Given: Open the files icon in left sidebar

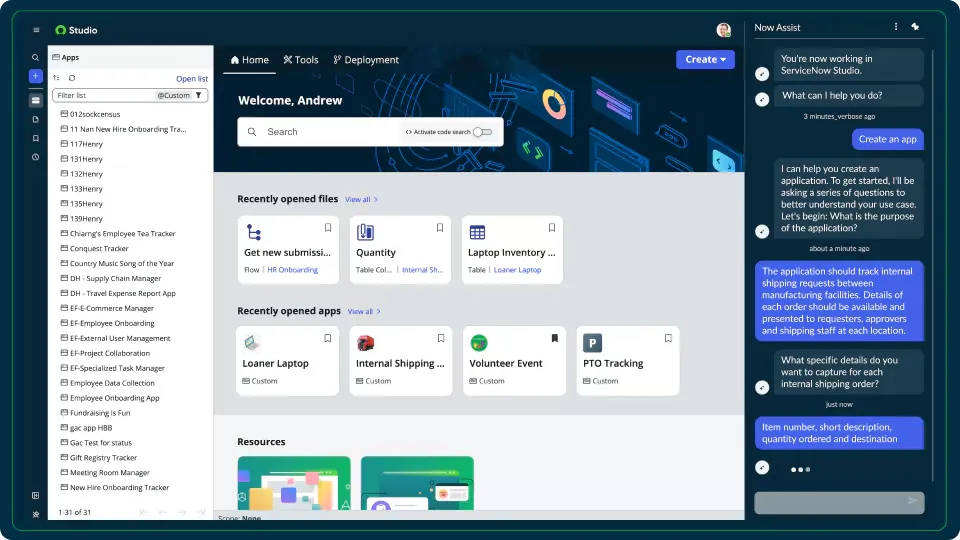Looking at the screenshot, I should click(x=36, y=119).
